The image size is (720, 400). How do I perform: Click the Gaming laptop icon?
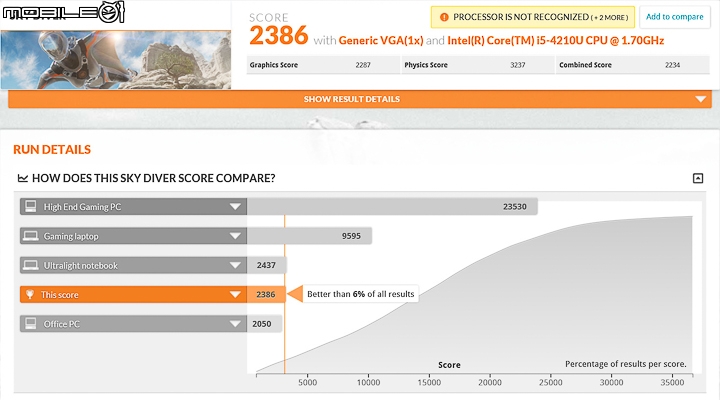pyautogui.click(x=31, y=236)
